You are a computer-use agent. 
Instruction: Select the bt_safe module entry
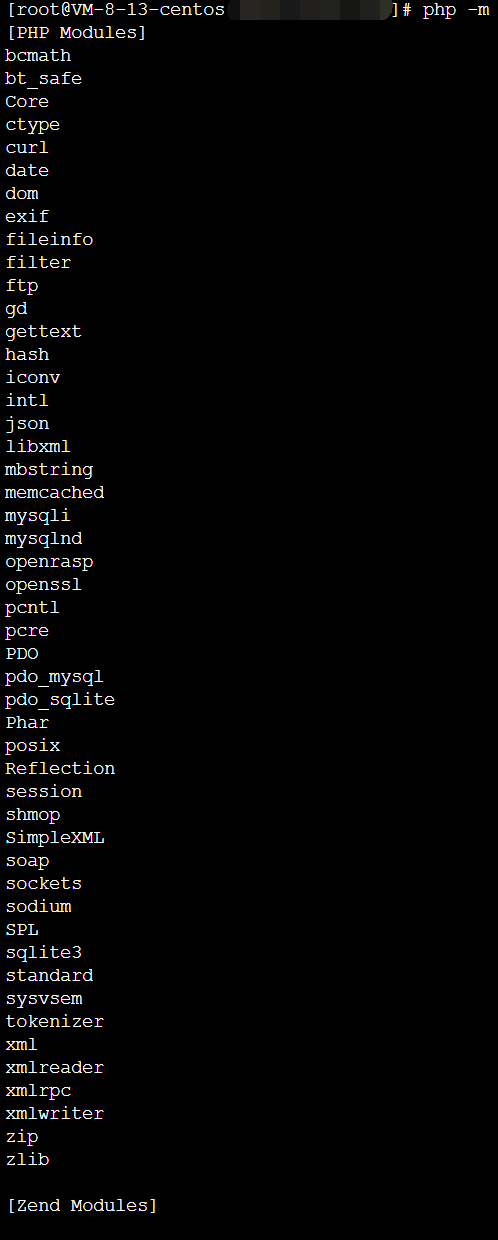point(44,79)
